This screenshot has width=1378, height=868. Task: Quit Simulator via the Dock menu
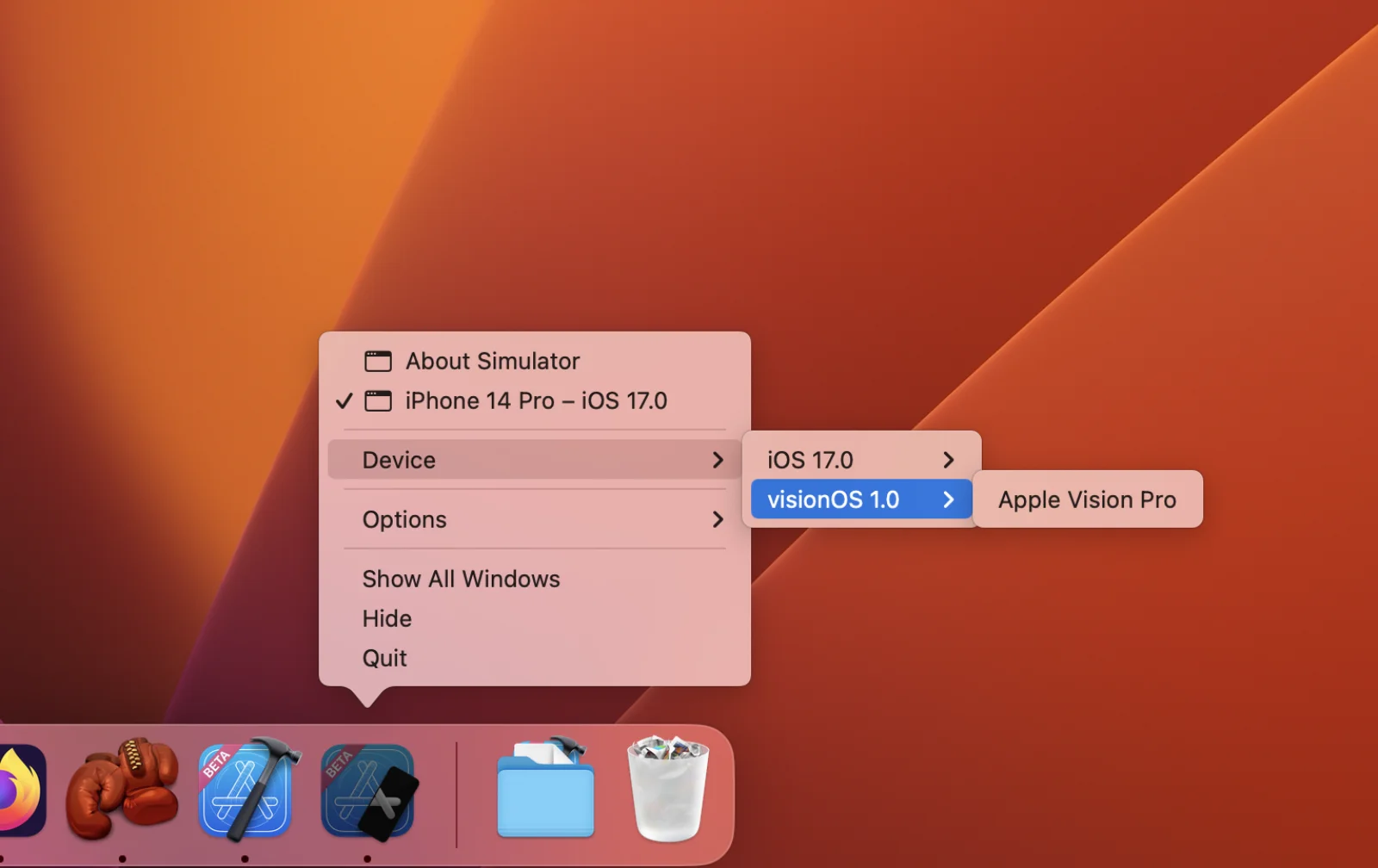pyautogui.click(x=534, y=658)
